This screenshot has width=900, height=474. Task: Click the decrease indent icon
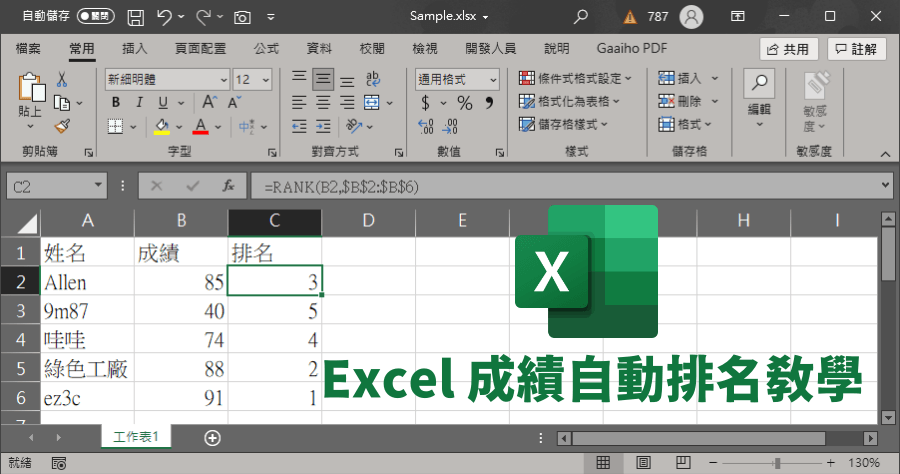tap(299, 126)
